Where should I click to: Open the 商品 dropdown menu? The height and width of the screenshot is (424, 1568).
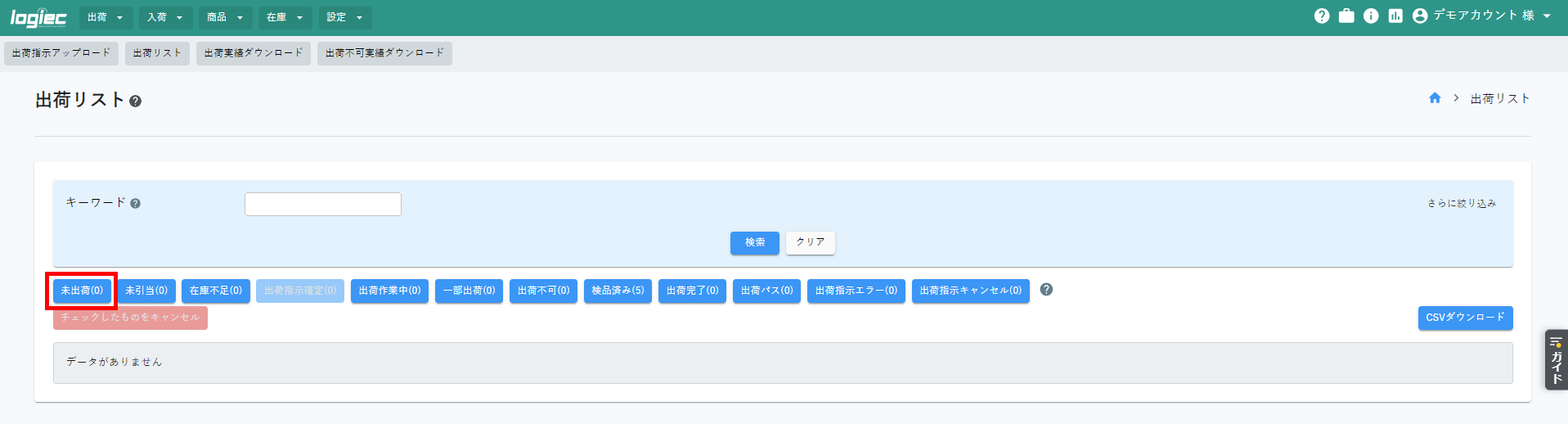point(225,17)
